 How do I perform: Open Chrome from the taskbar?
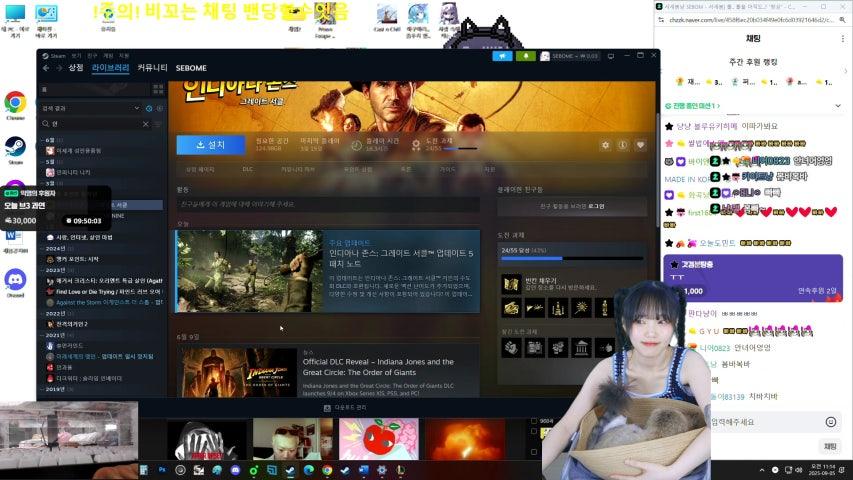[x=326, y=470]
